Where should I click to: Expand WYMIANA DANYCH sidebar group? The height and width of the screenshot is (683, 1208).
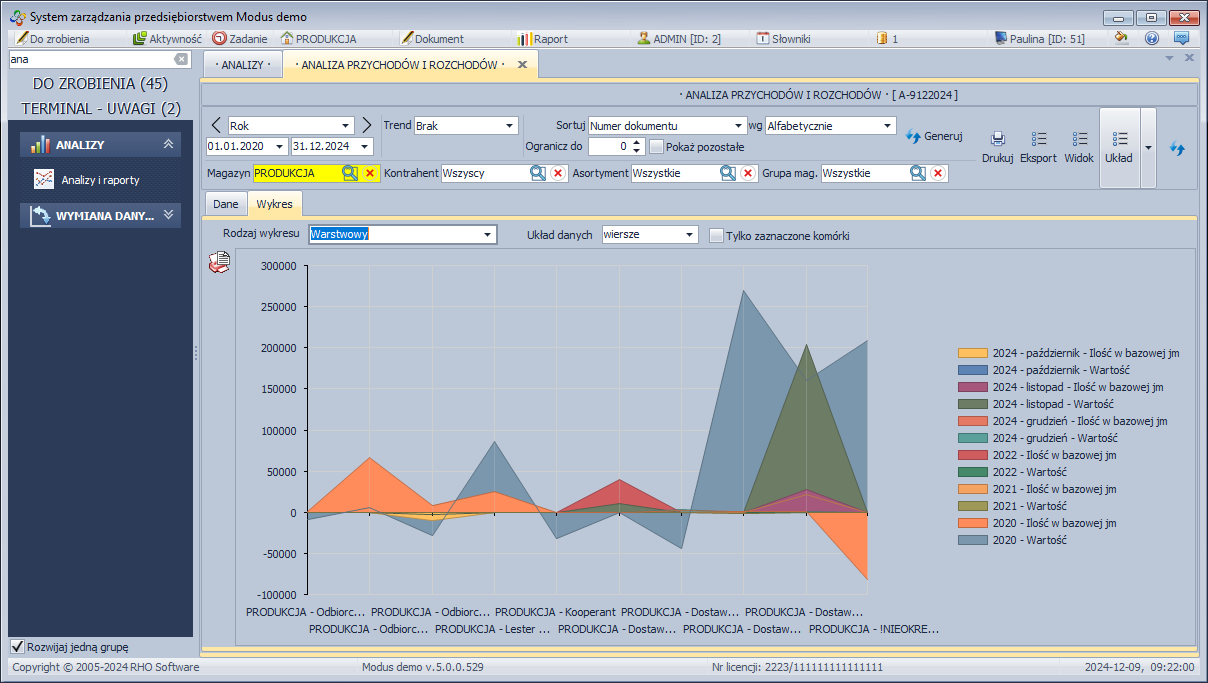(x=100, y=215)
